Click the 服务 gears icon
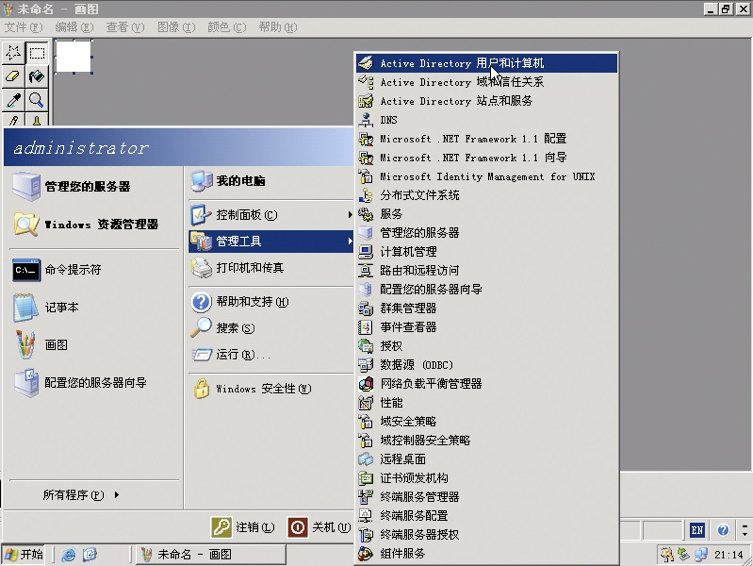This screenshot has height=566, width=753. [x=365, y=214]
